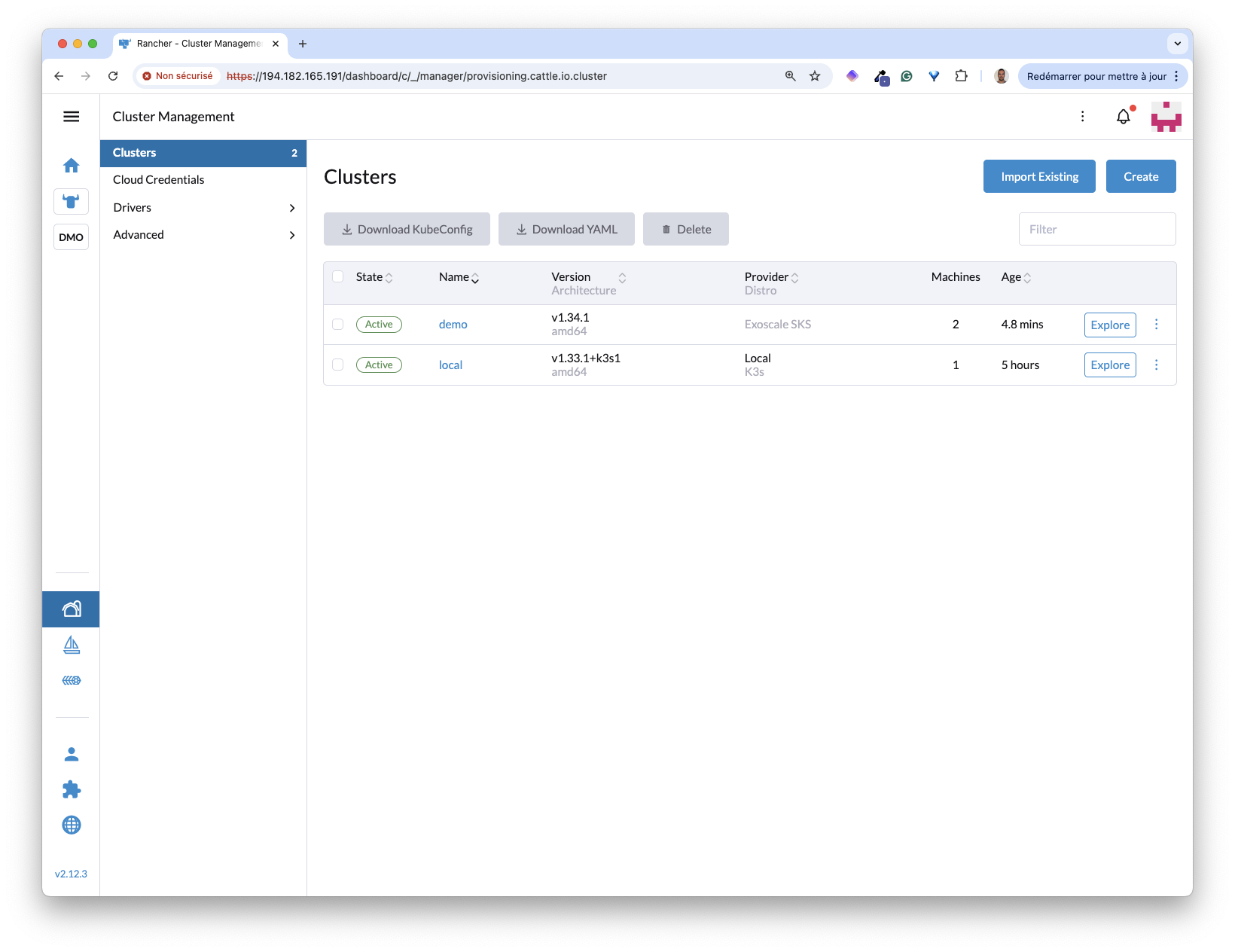
Task: Open Users & Authentication person icon
Action: tap(72, 754)
